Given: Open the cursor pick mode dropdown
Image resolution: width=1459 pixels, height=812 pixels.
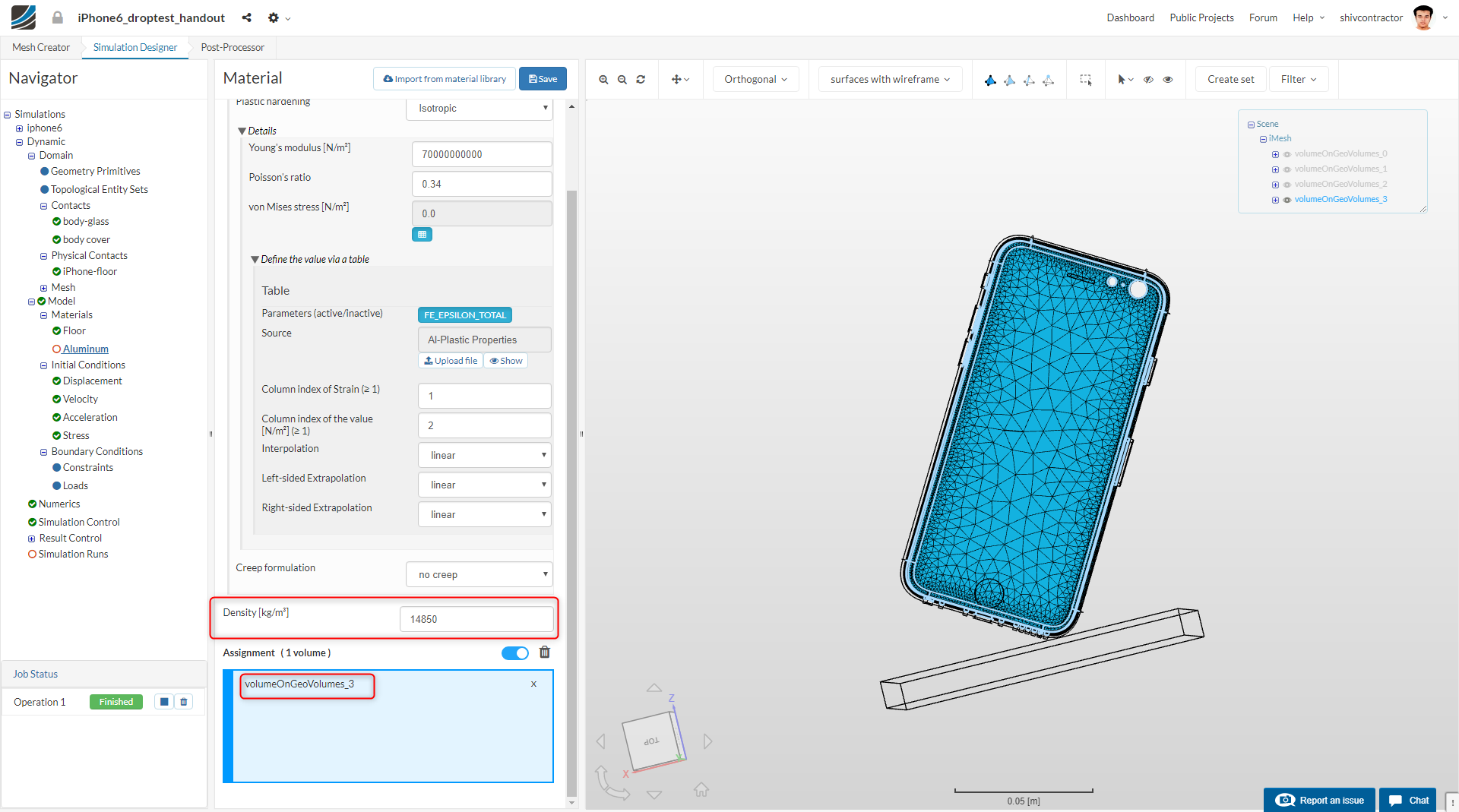Looking at the screenshot, I should (x=1125, y=80).
